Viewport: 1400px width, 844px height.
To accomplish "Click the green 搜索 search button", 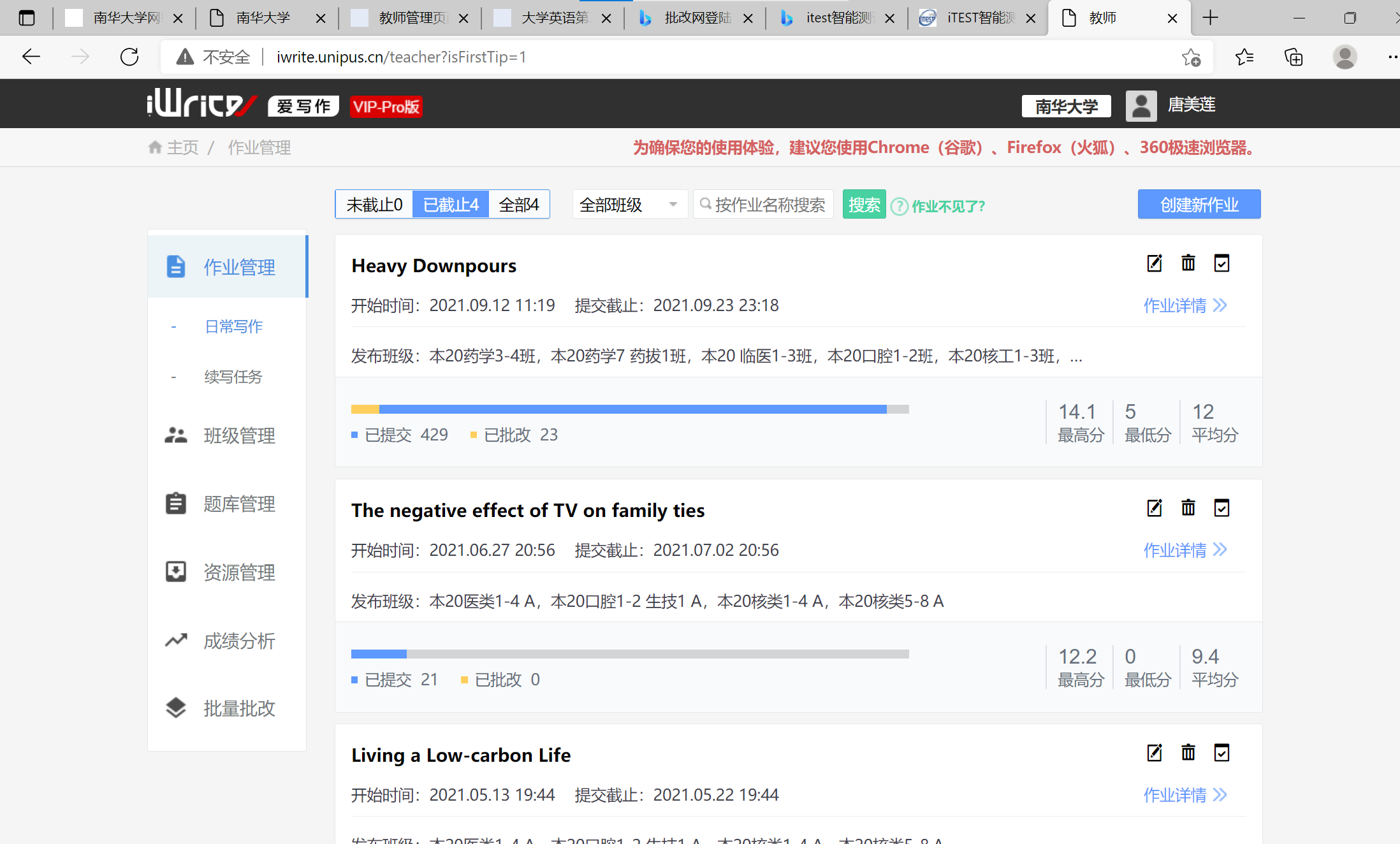I will (864, 205).
